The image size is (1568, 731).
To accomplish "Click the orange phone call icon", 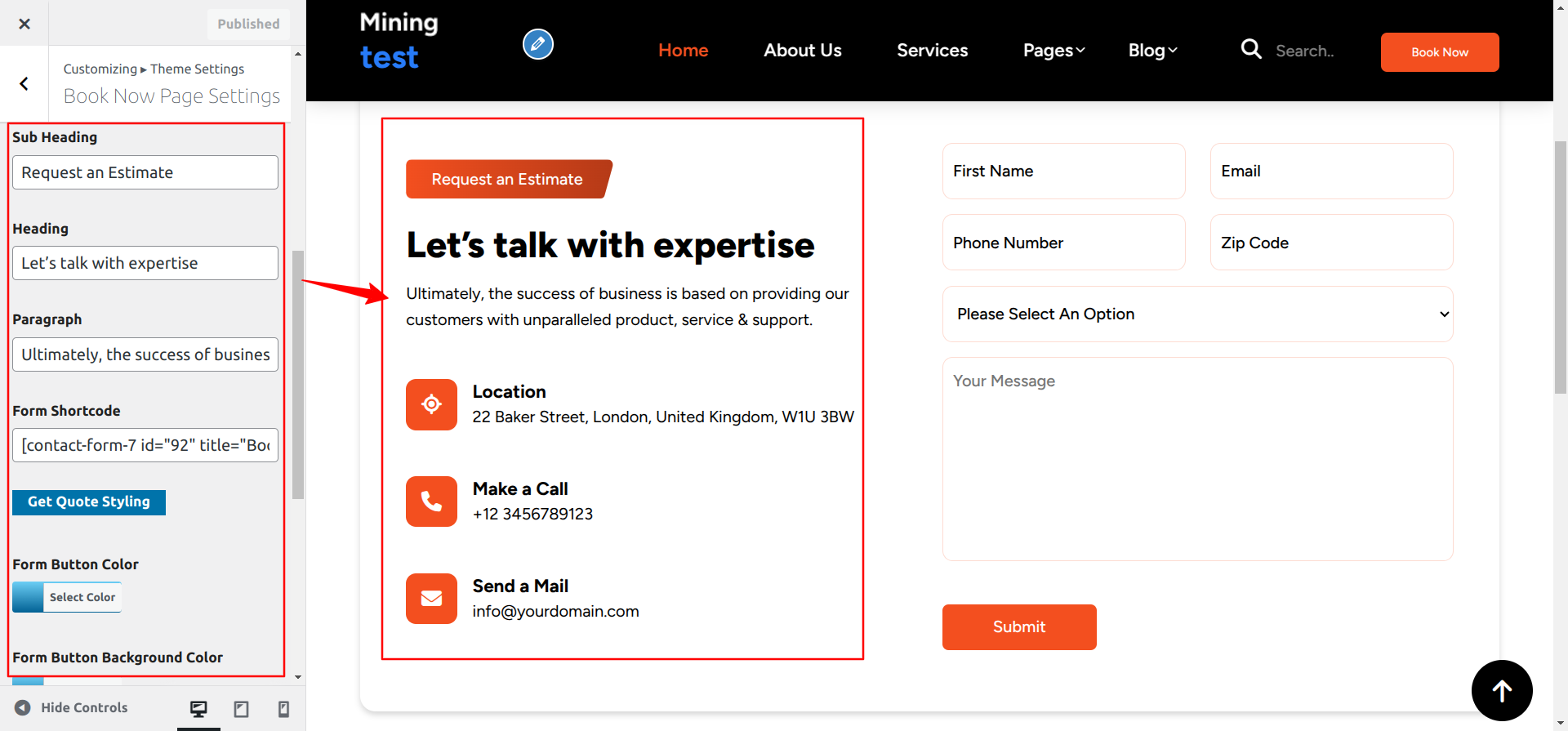I will [431, 501].
